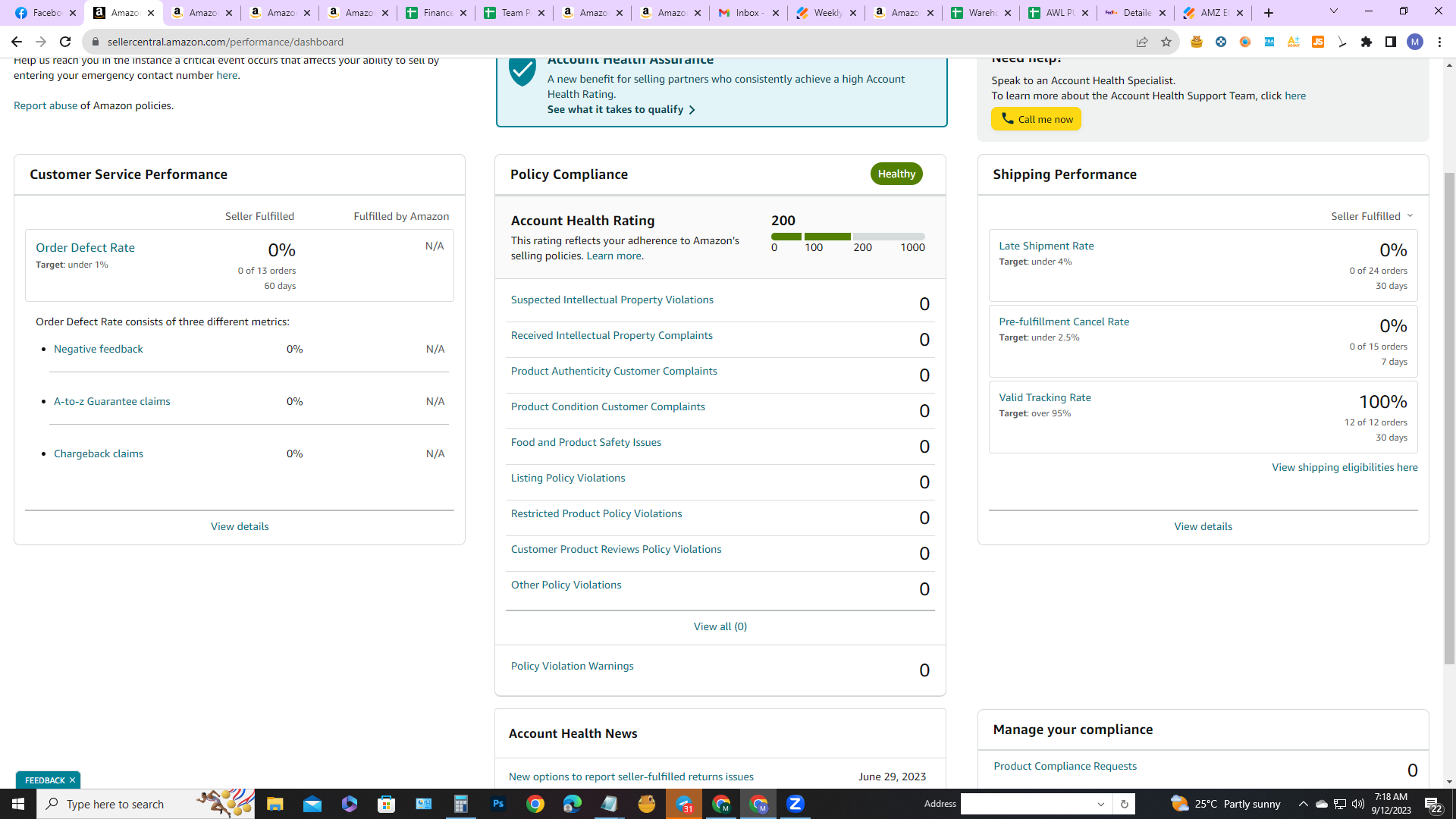This screenshot has height=819, width=1456.
Task: Open the Calculator app in the taskbar
Action: point(461,804)
